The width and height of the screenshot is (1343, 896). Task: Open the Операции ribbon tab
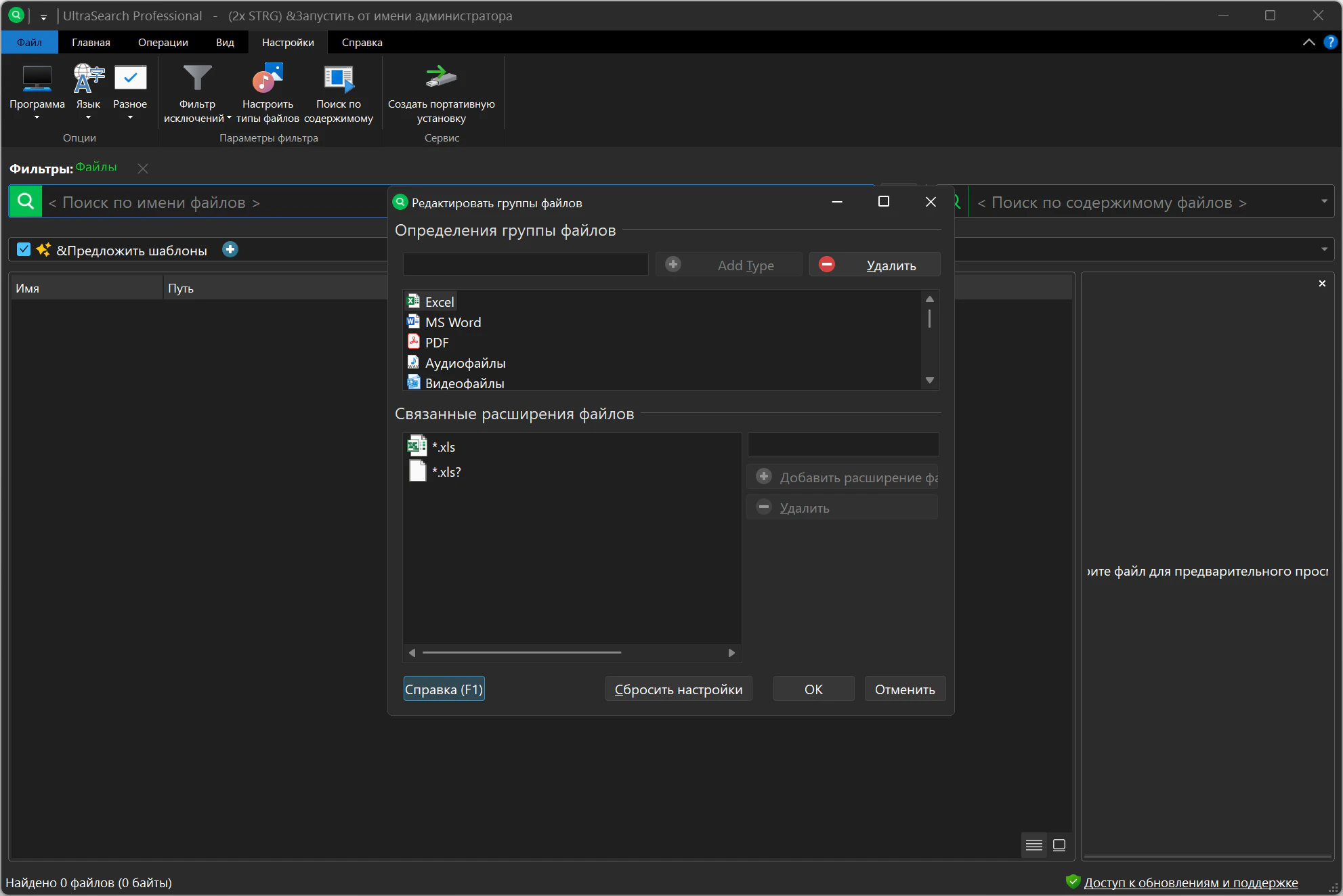(x=163, y=43)
